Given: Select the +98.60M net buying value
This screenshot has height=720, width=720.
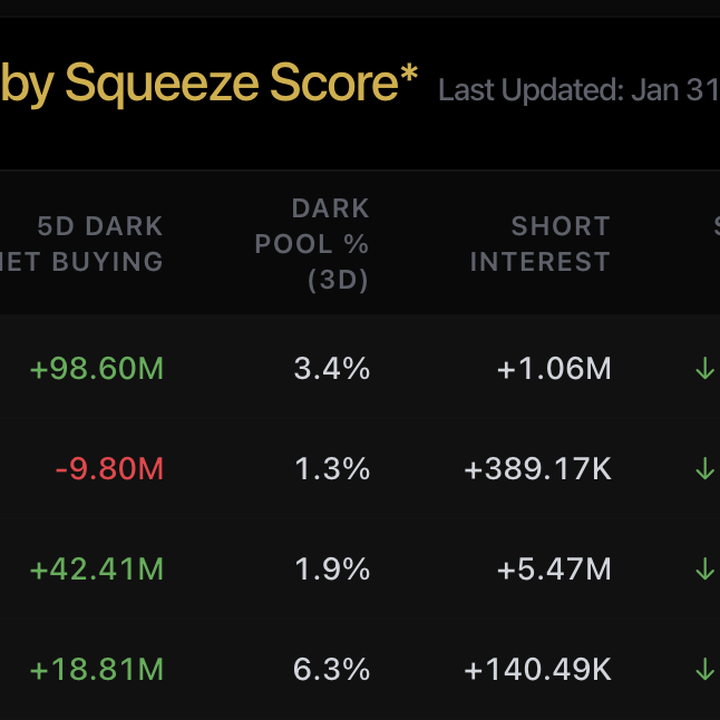Looking at the screenshot, I should pos(97,369).
